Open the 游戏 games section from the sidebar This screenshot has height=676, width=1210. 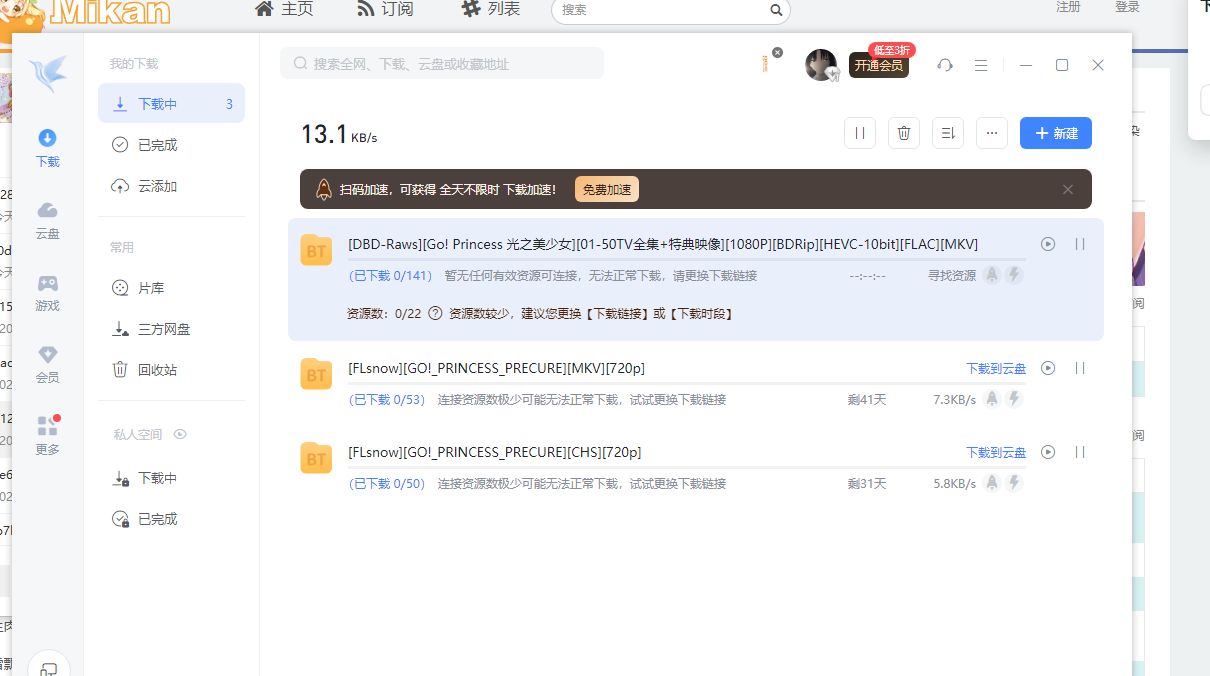(47, 291)
